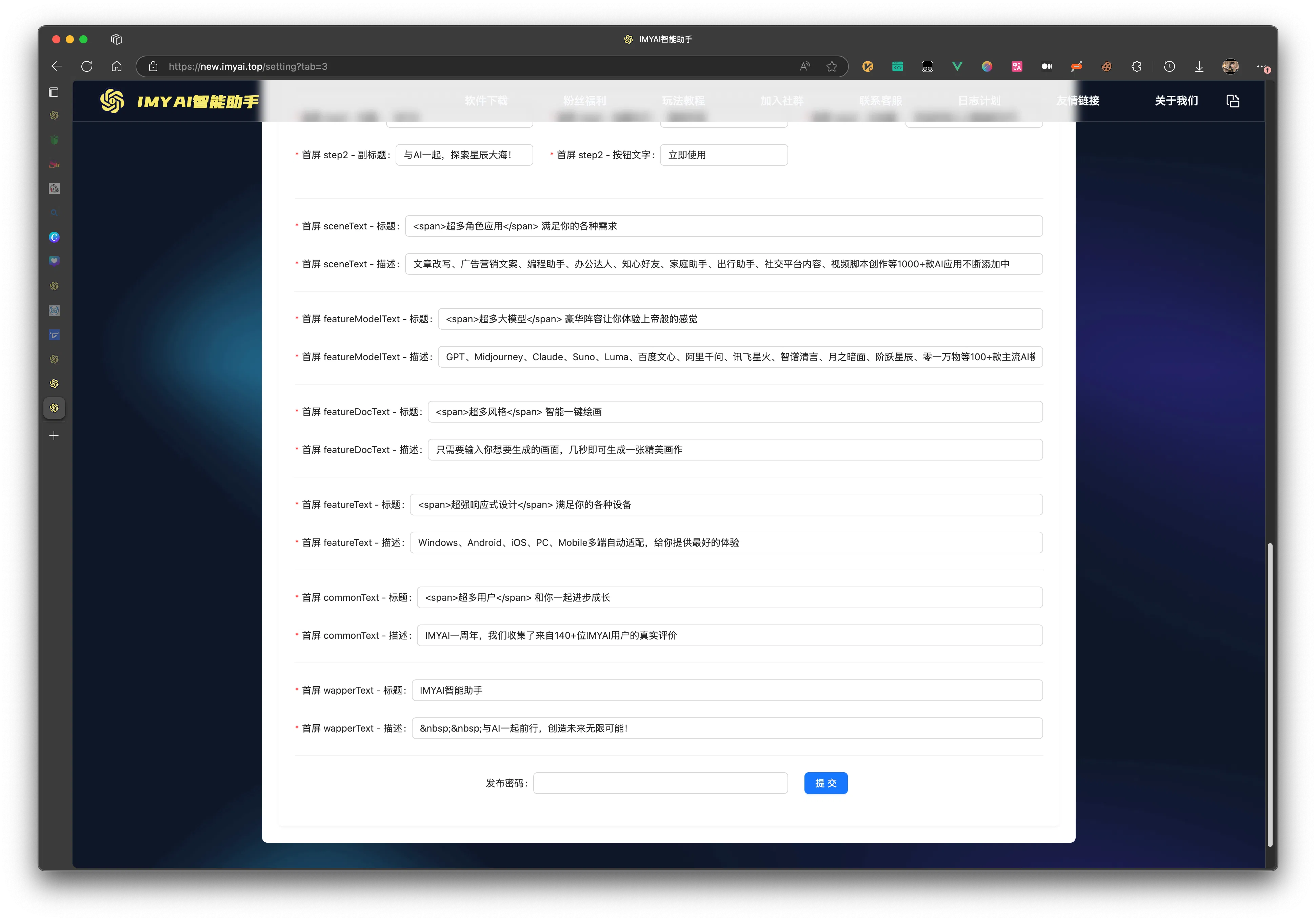Open the 友情链接 nav item
This screenshot has height=921, width=1316.
point(1078,101)
